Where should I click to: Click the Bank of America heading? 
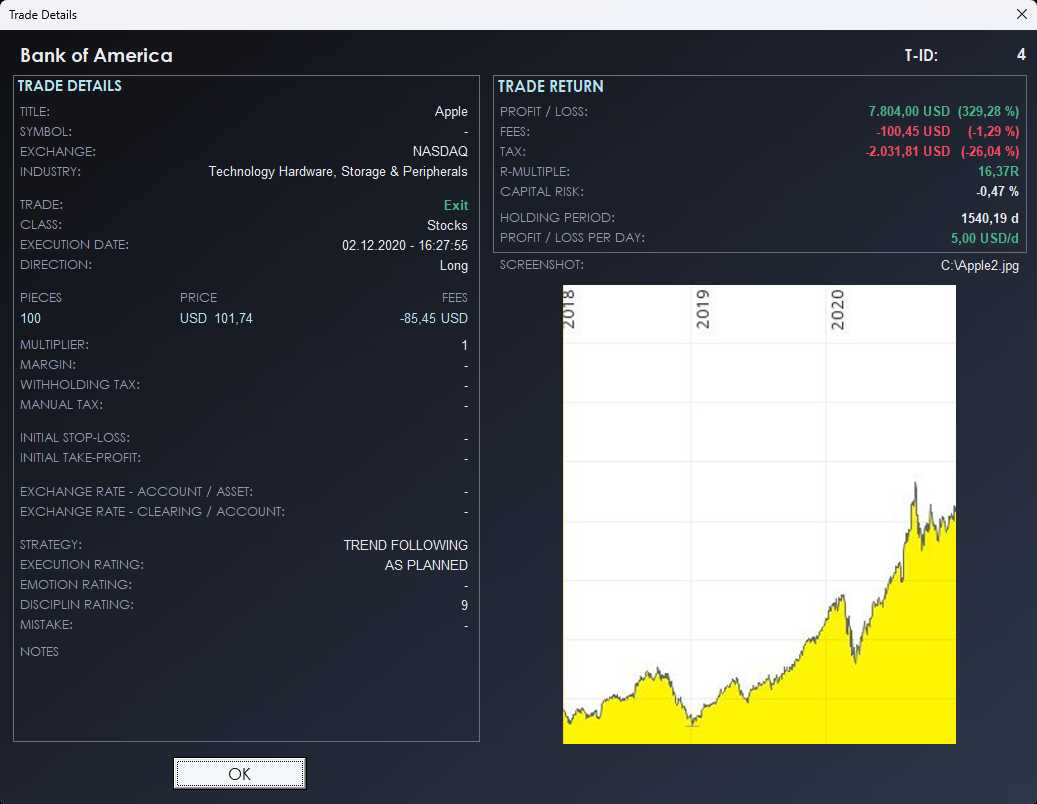[96, 56]
